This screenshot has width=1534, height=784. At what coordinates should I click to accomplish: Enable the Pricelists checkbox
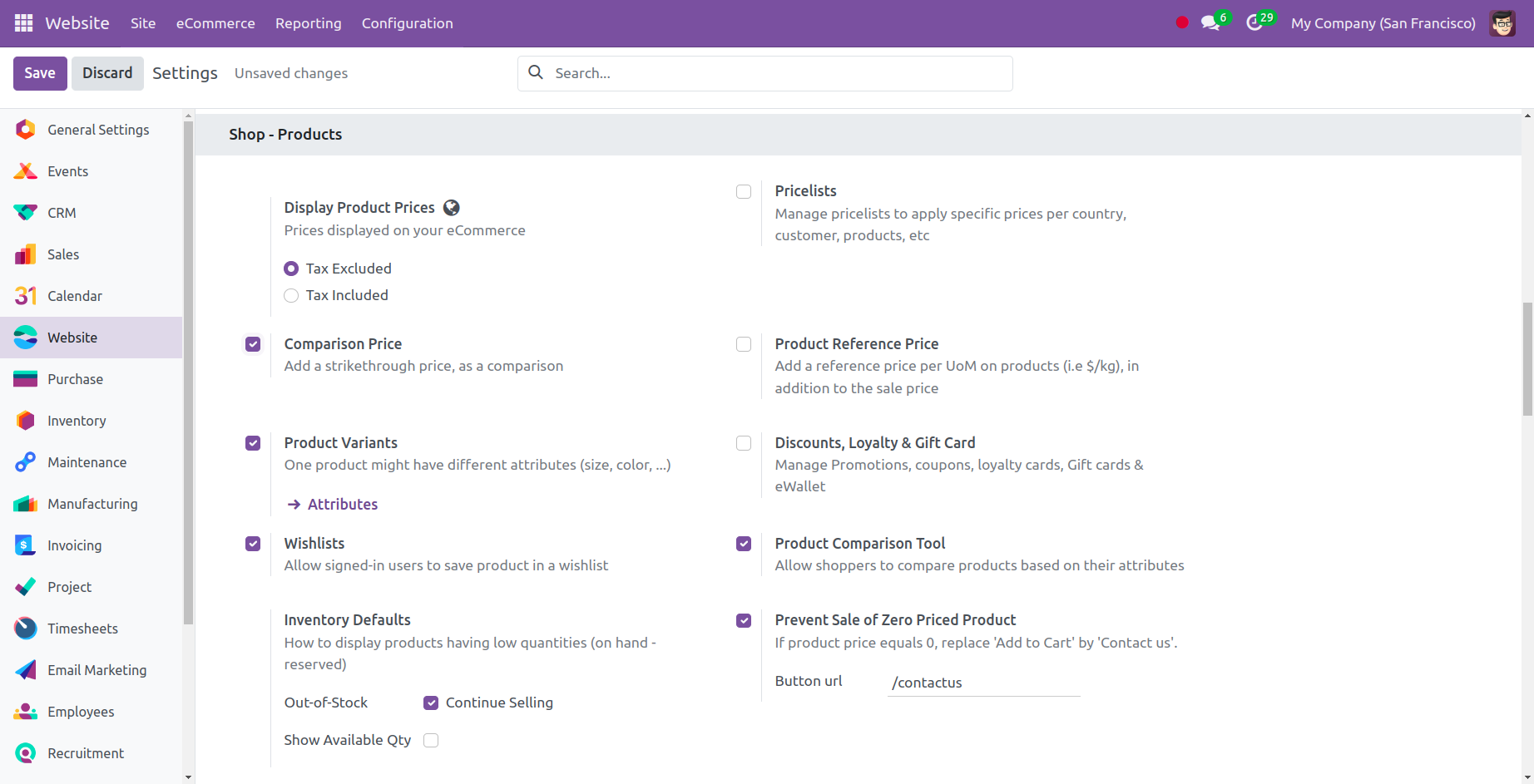(743, 191)
